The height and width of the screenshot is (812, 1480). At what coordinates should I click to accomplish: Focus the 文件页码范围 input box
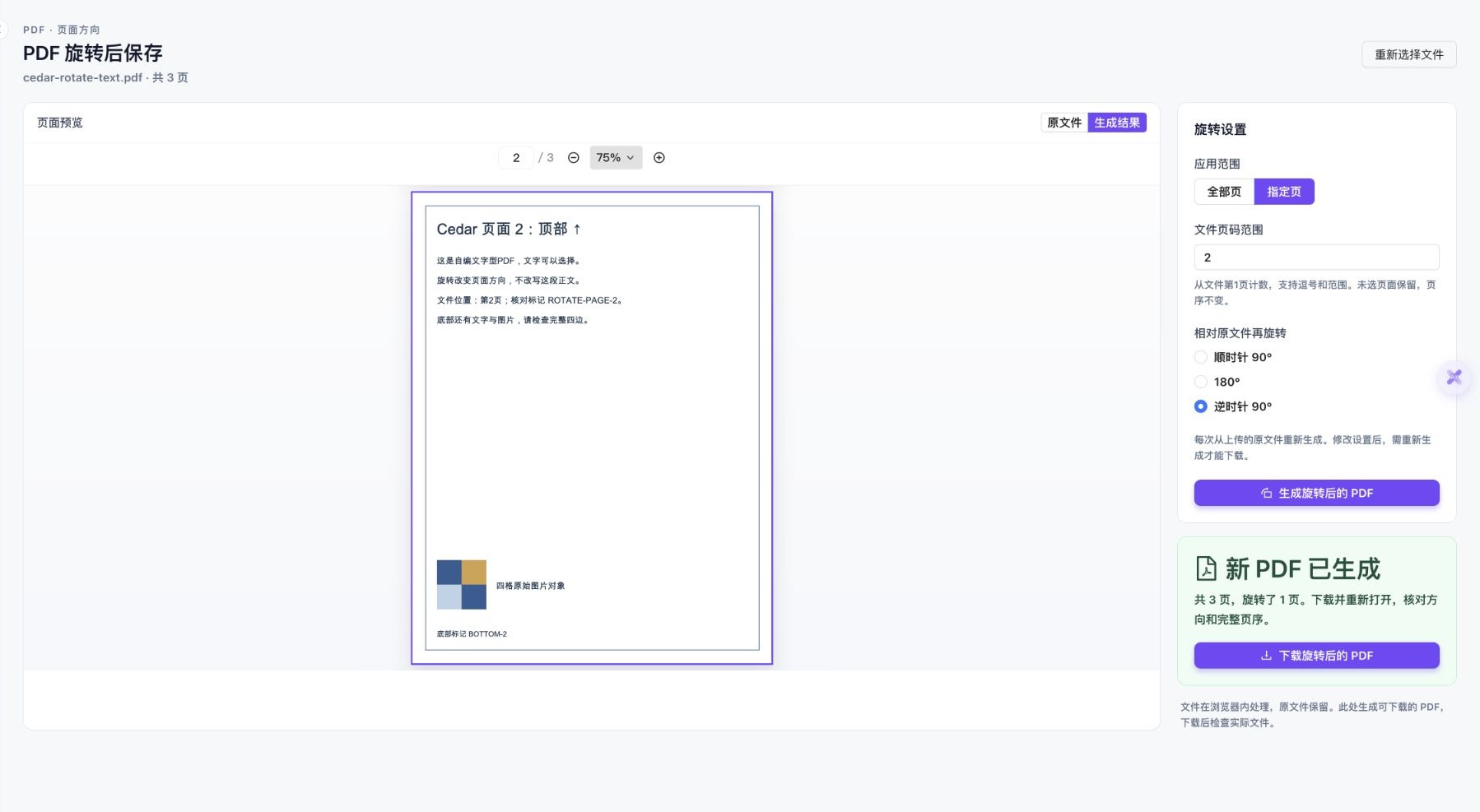(1317, 258)
